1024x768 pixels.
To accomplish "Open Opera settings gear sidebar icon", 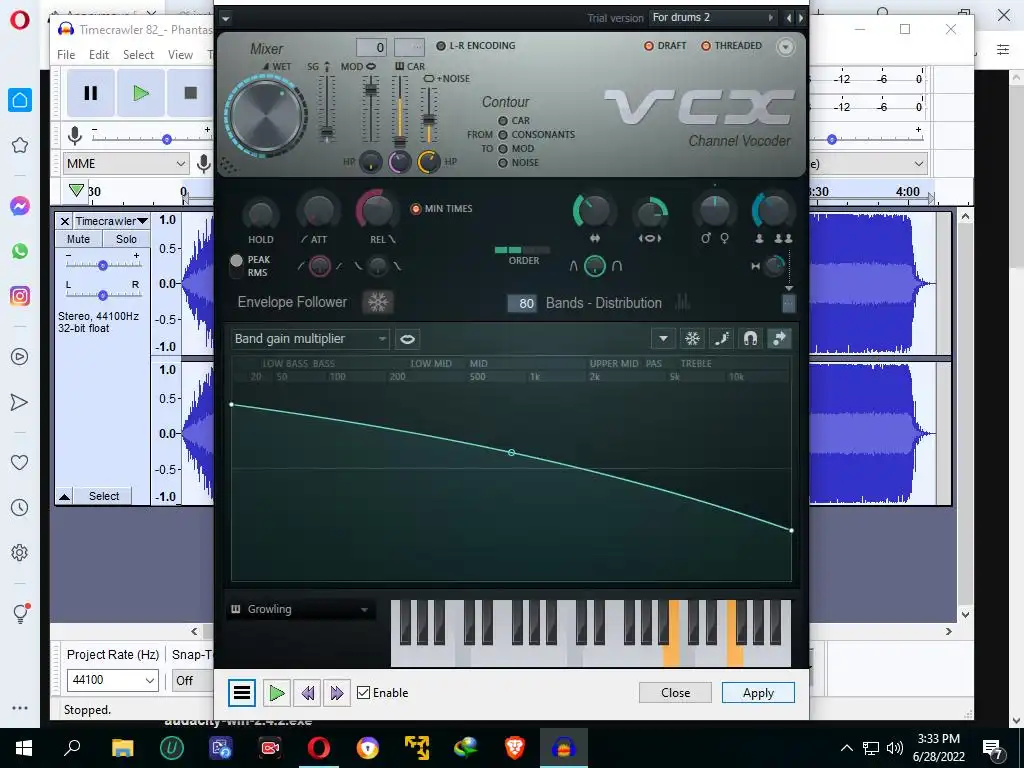I will pos(20,552).
